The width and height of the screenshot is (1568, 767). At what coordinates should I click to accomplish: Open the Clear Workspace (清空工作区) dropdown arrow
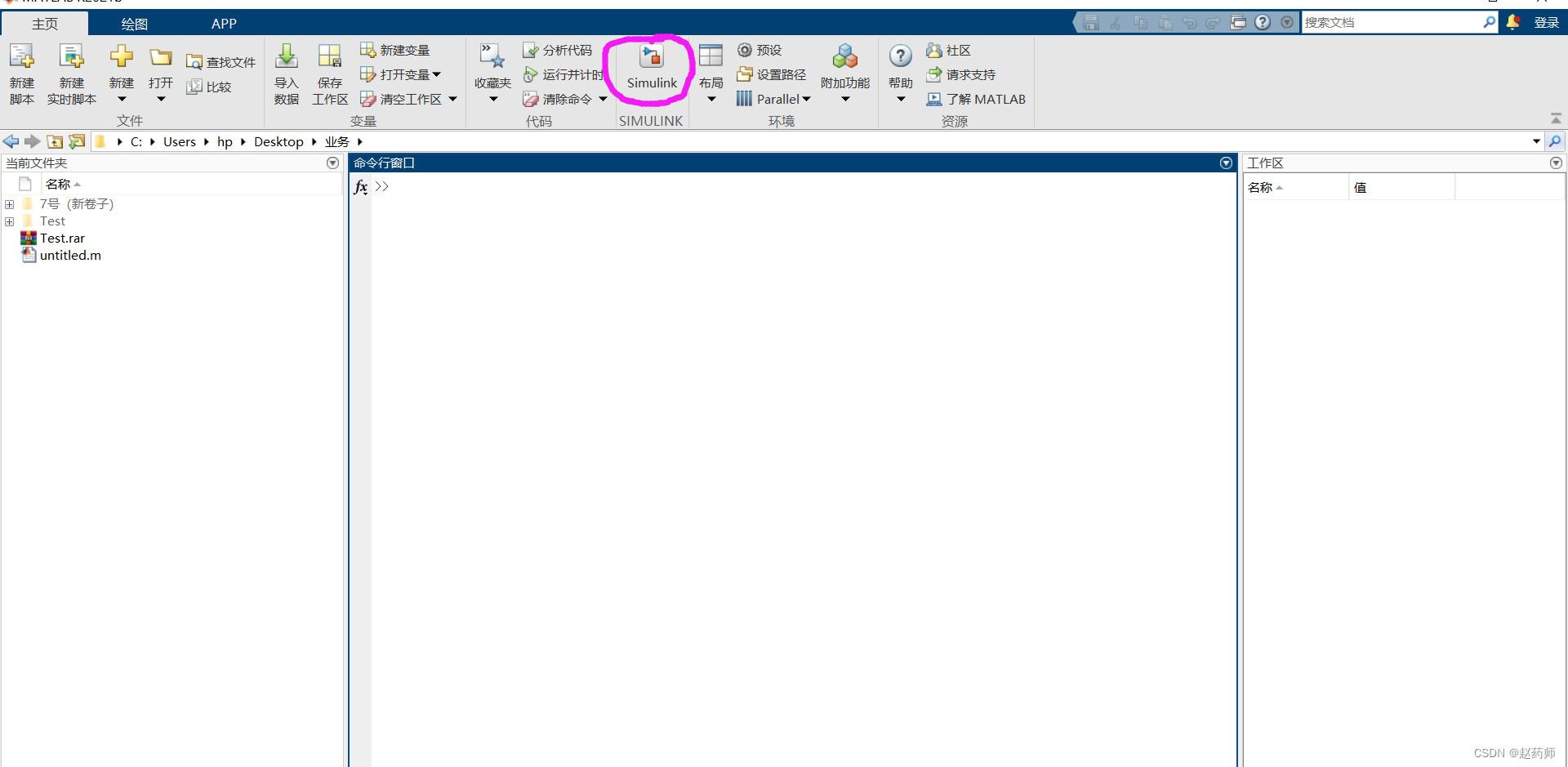coord(452,100)
